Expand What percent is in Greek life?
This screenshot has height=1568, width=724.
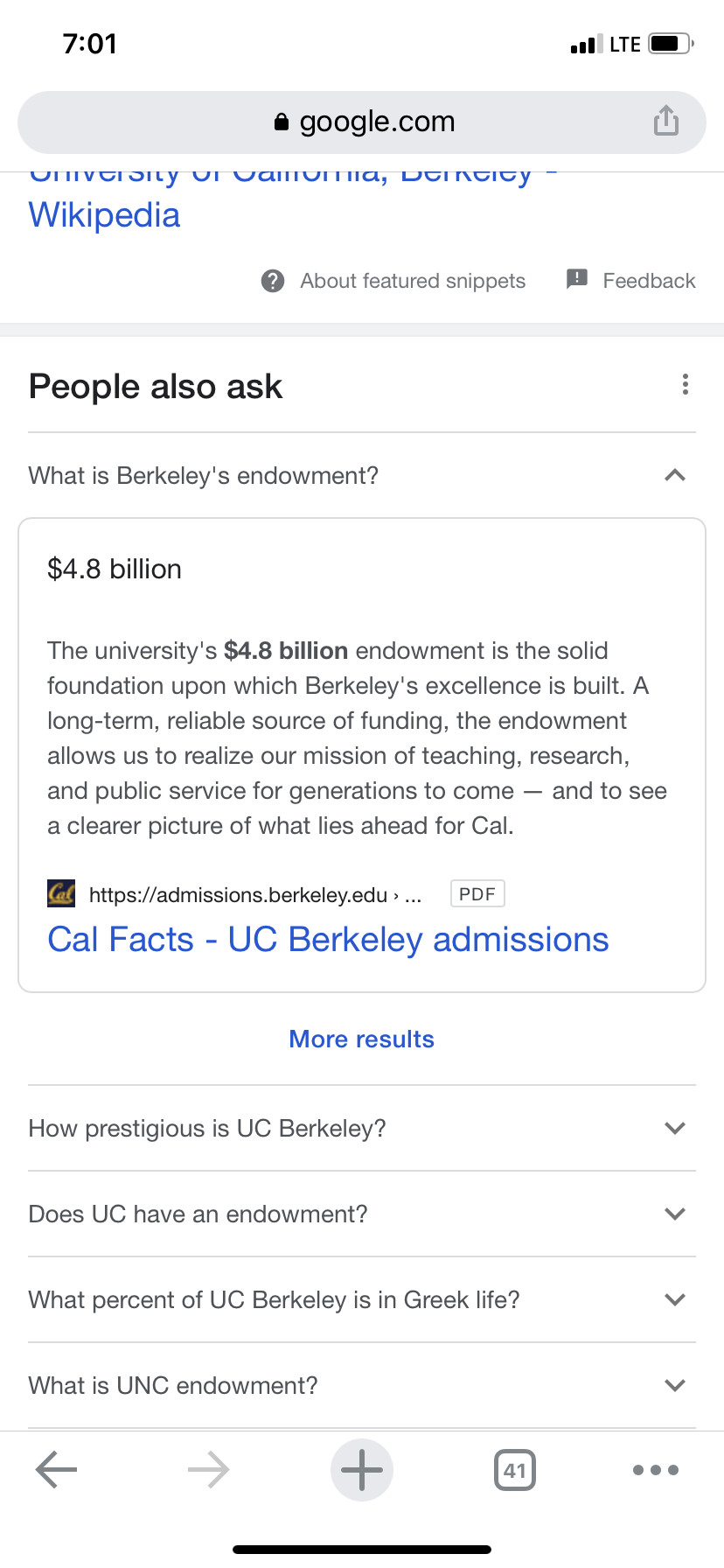pyautogui.click(x=362, y=1299)
